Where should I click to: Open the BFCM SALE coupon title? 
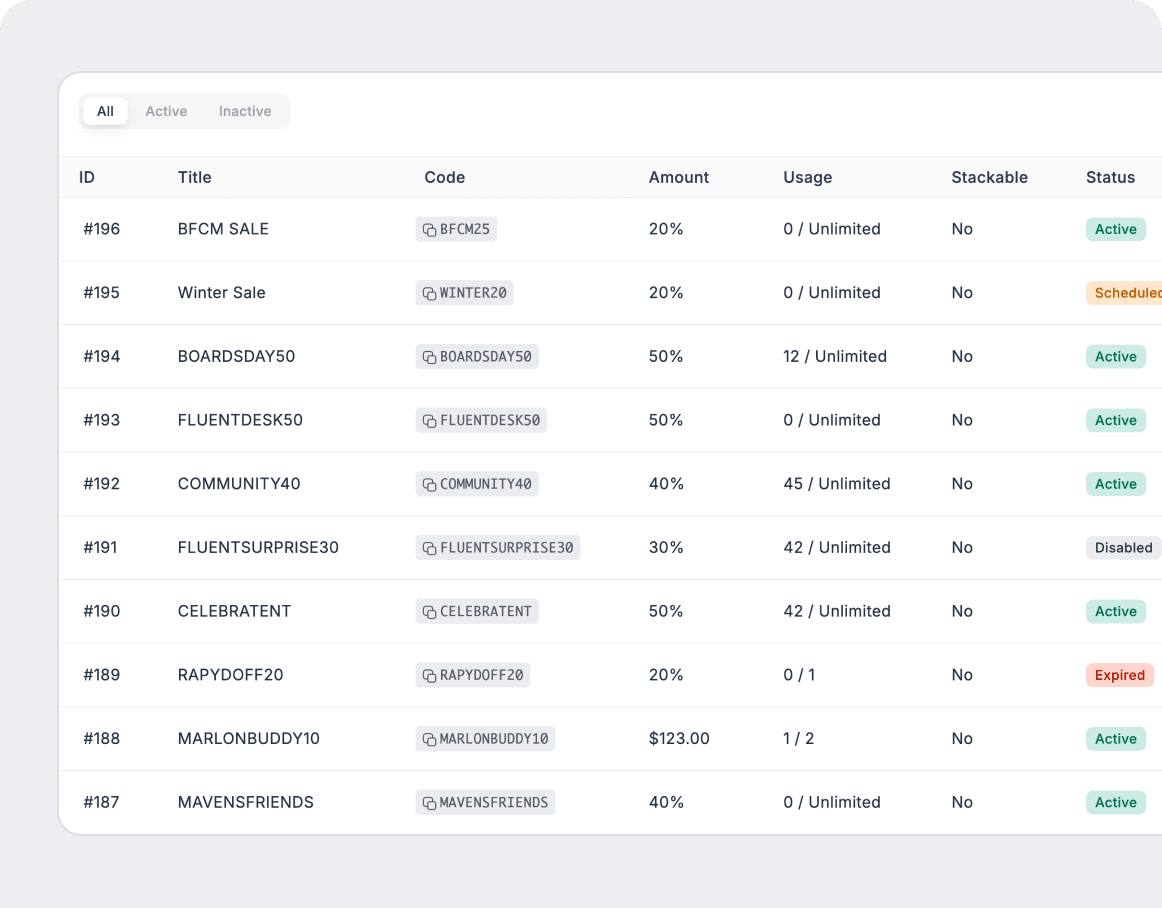point(223,229)
